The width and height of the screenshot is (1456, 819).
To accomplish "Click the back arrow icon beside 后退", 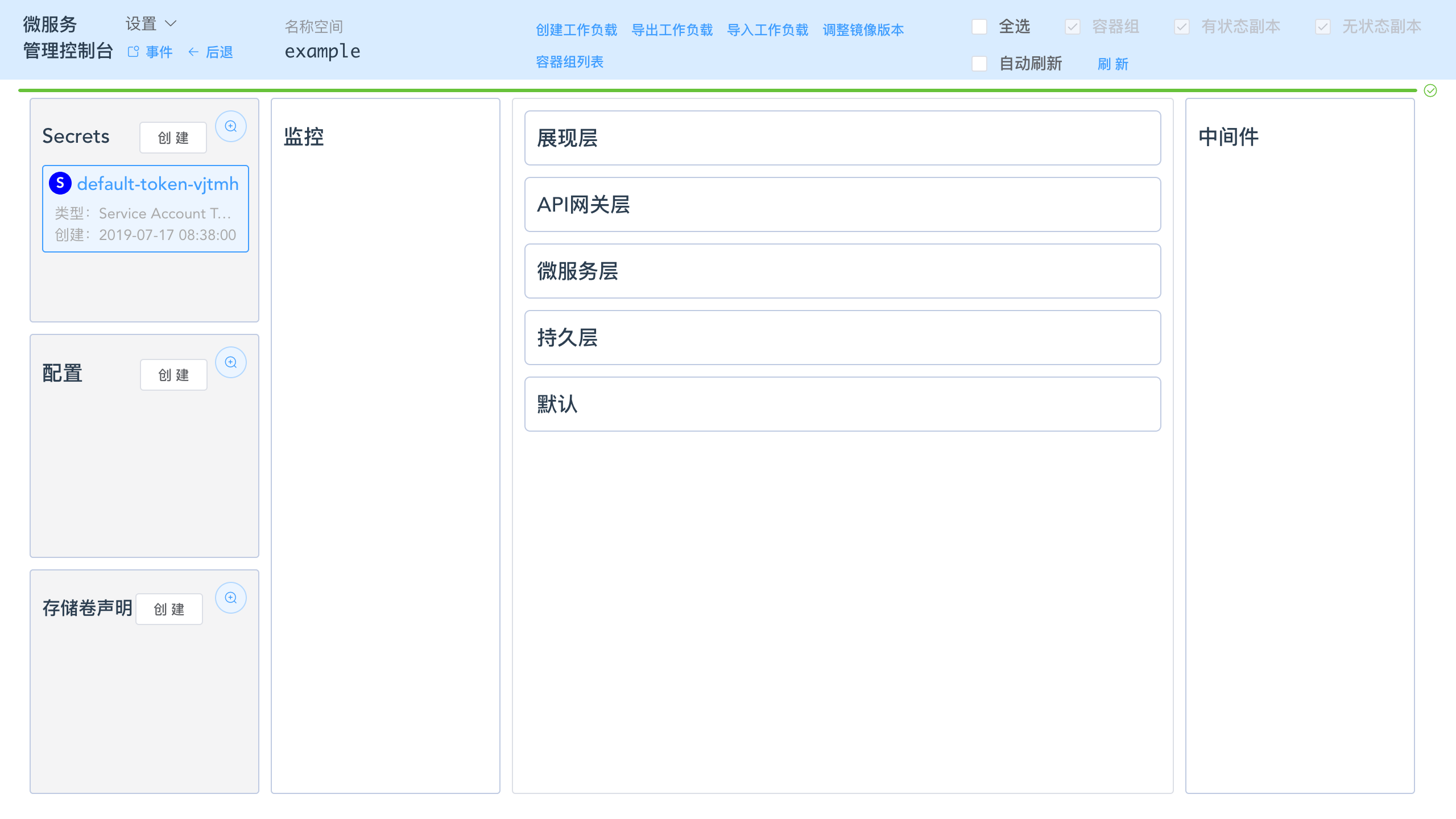I will tap(193, 52).
